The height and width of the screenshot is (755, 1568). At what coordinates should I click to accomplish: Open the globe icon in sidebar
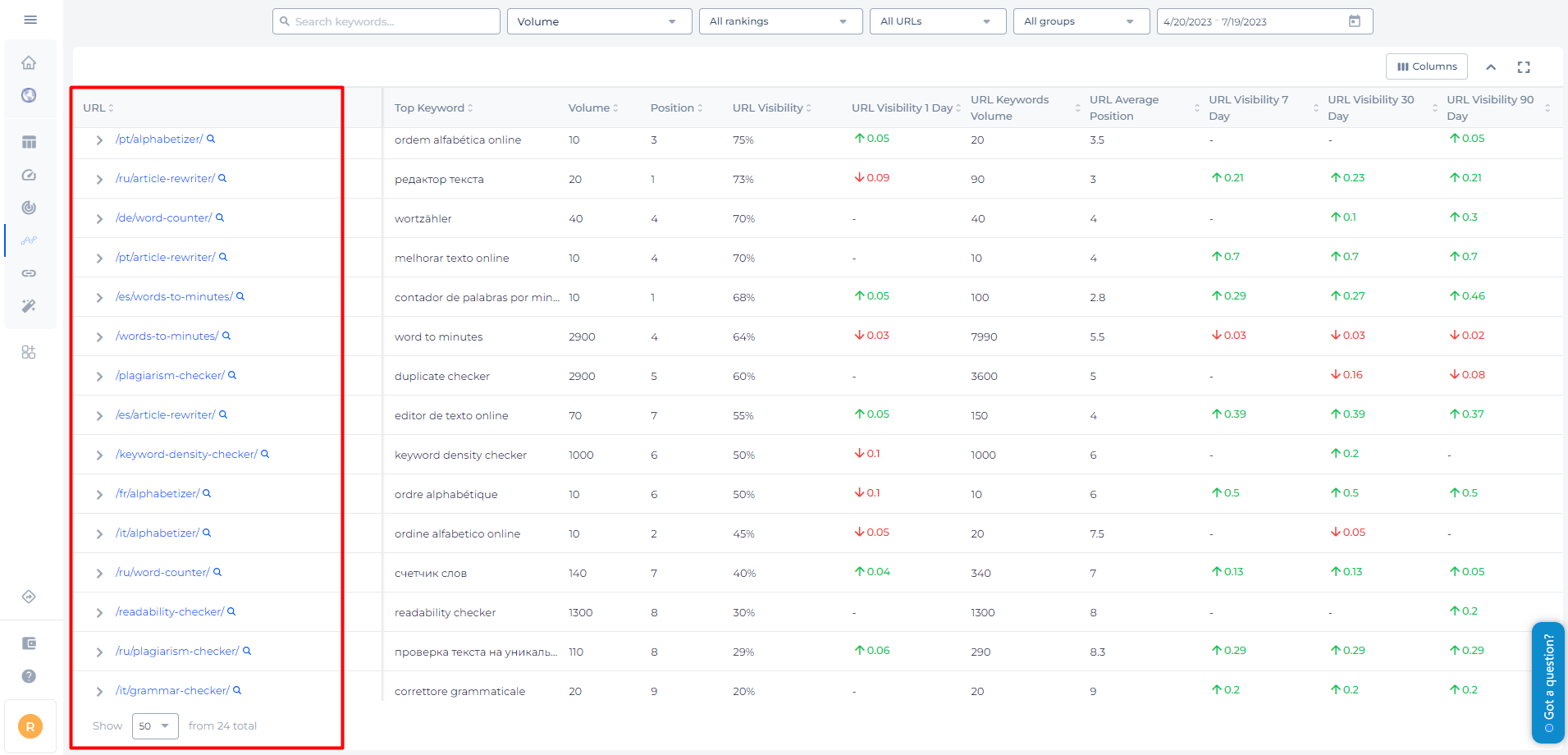tap(29, 95)
